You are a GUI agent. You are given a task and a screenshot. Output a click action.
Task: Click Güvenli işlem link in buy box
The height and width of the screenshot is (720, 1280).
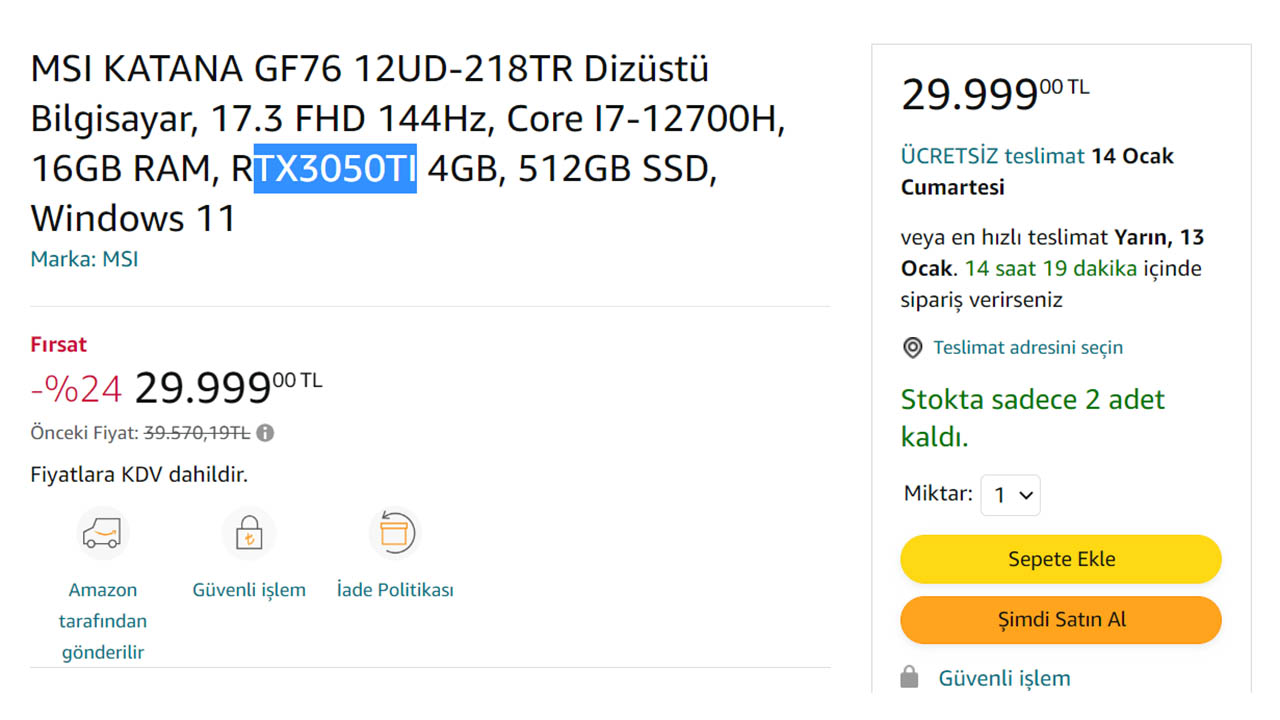click(x=1004, y=678)
